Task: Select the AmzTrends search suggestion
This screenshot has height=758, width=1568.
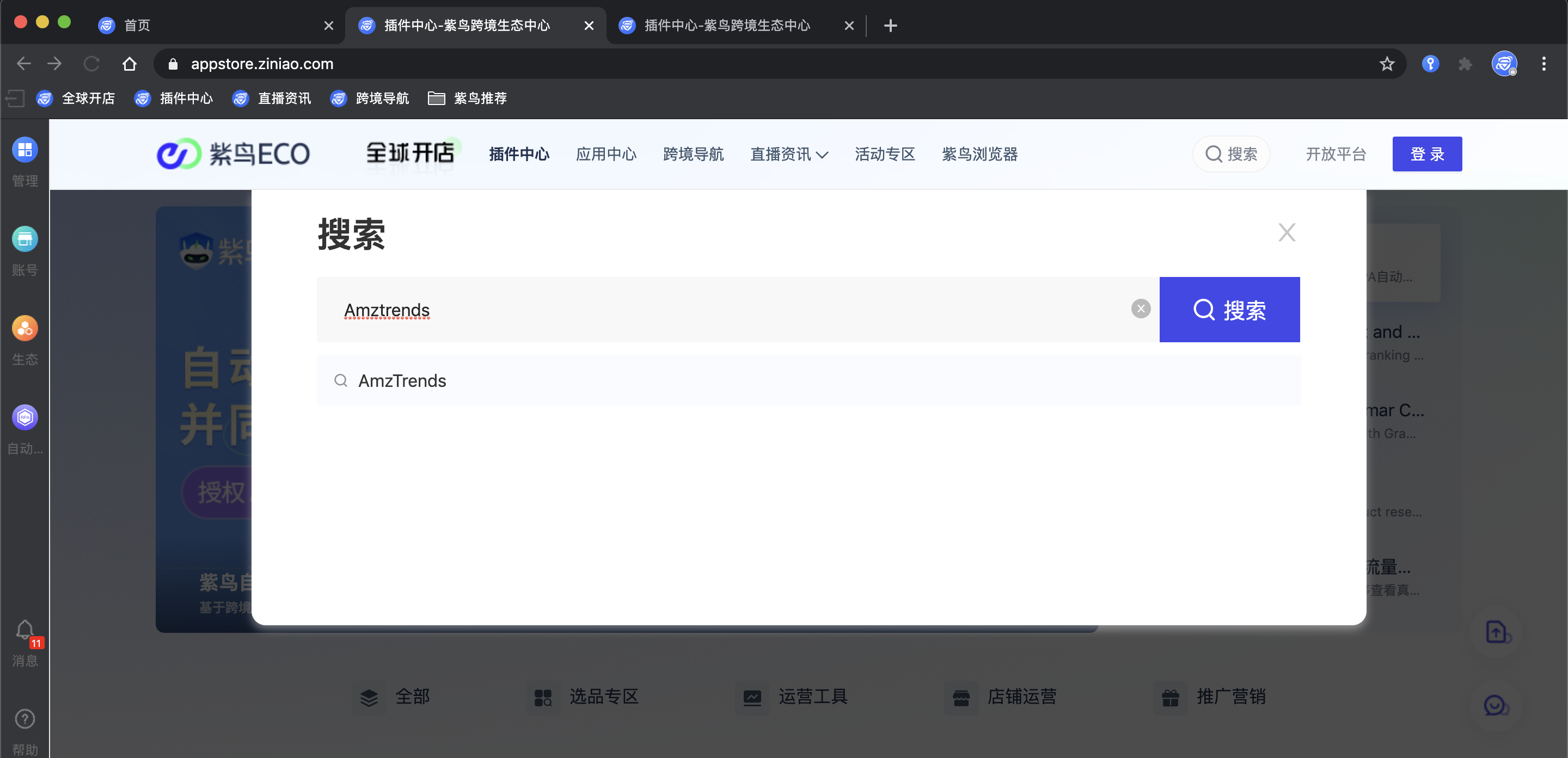Action: (x=402, y=381)
